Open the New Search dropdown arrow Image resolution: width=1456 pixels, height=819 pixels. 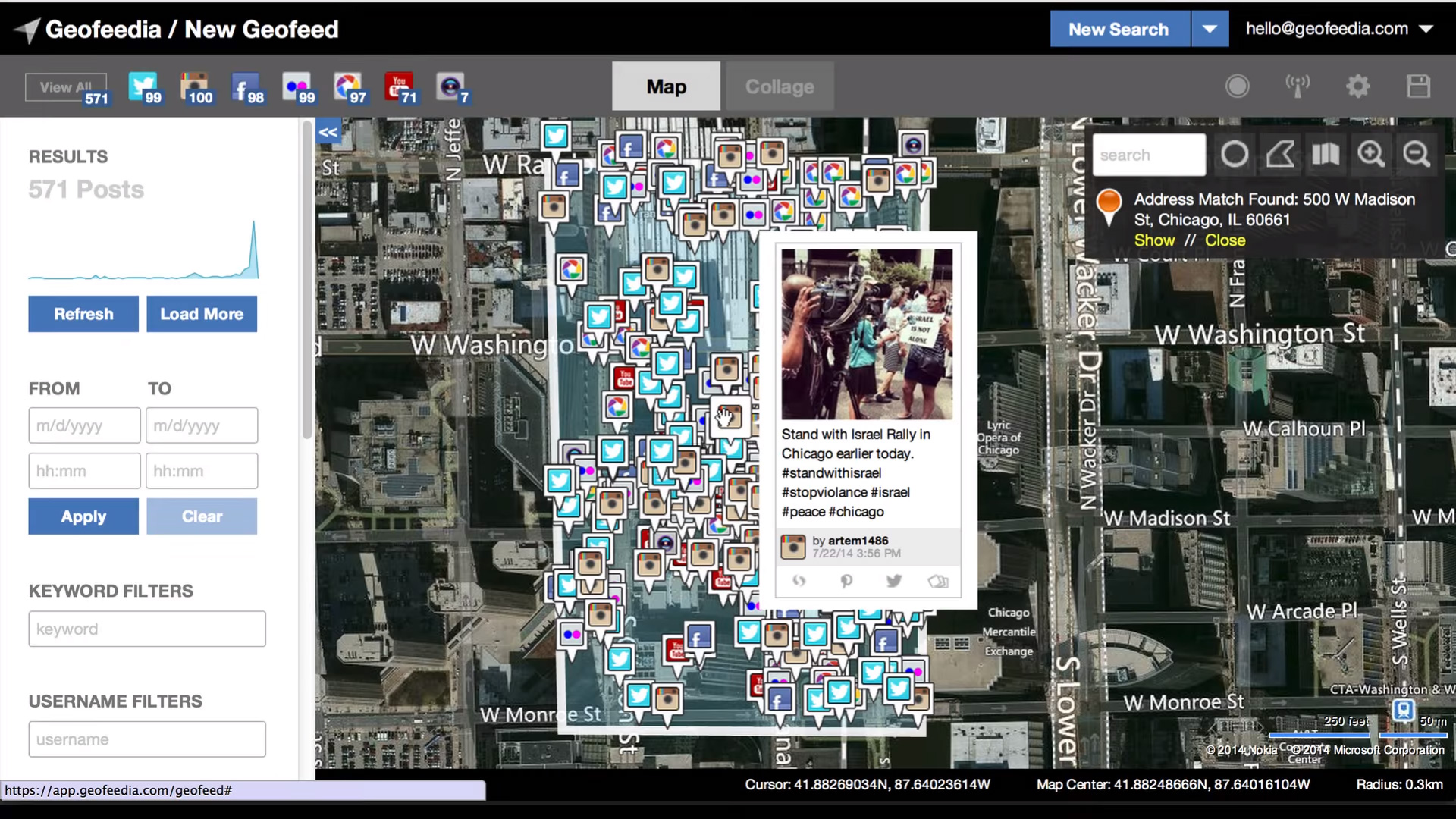(x=1210, y=29)
